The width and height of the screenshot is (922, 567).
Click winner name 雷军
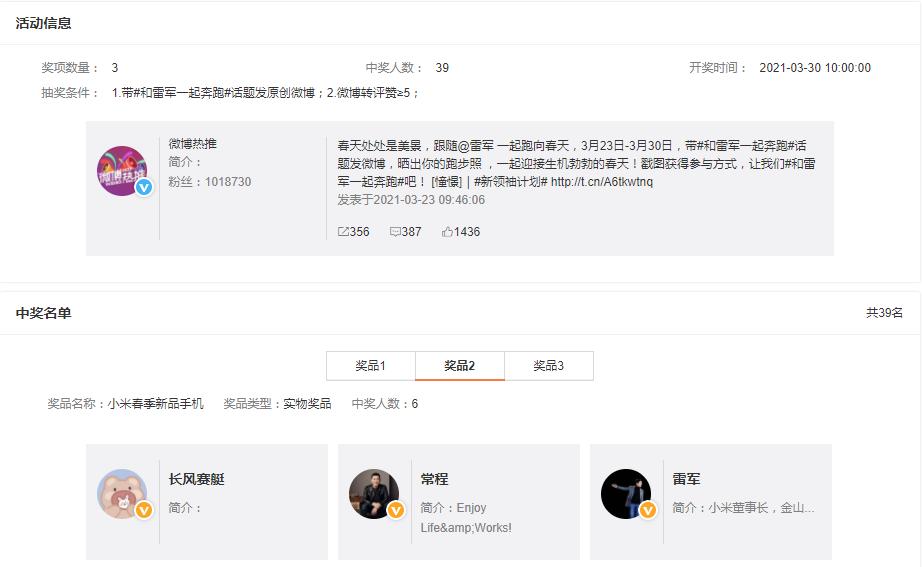[x=686, y=479]
